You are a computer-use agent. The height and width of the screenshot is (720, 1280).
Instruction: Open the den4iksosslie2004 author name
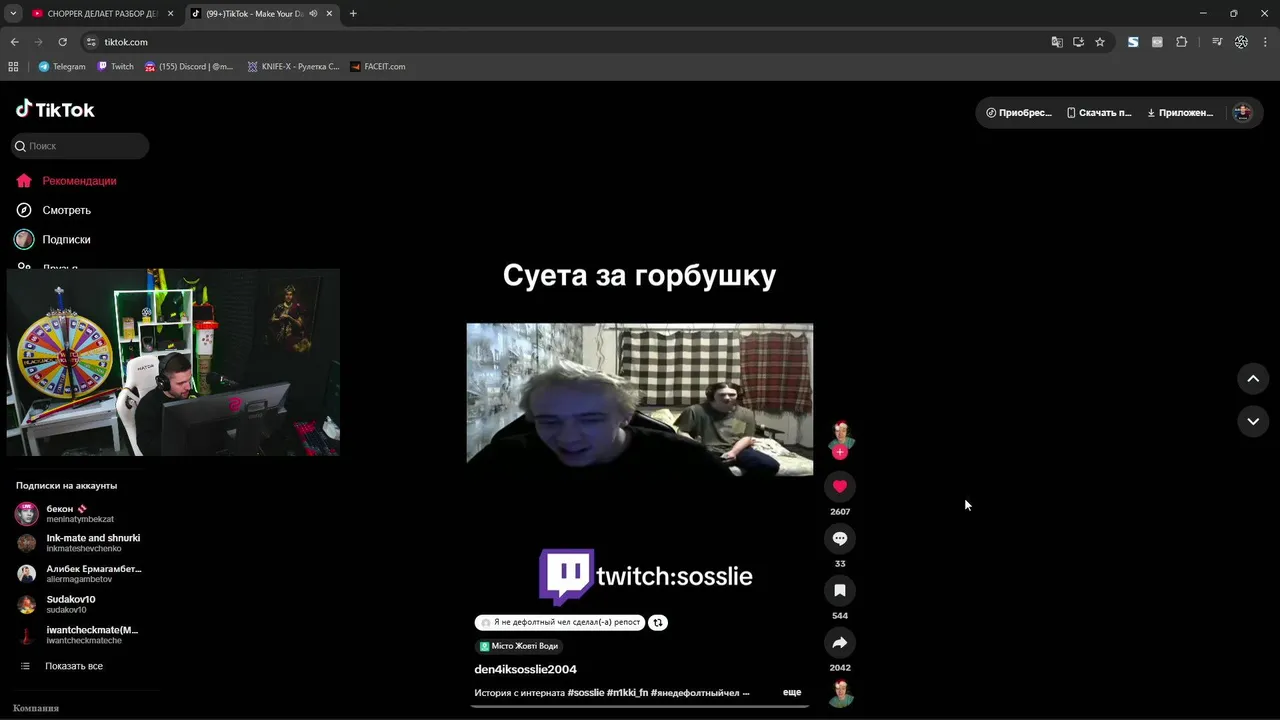coord(525,669)
